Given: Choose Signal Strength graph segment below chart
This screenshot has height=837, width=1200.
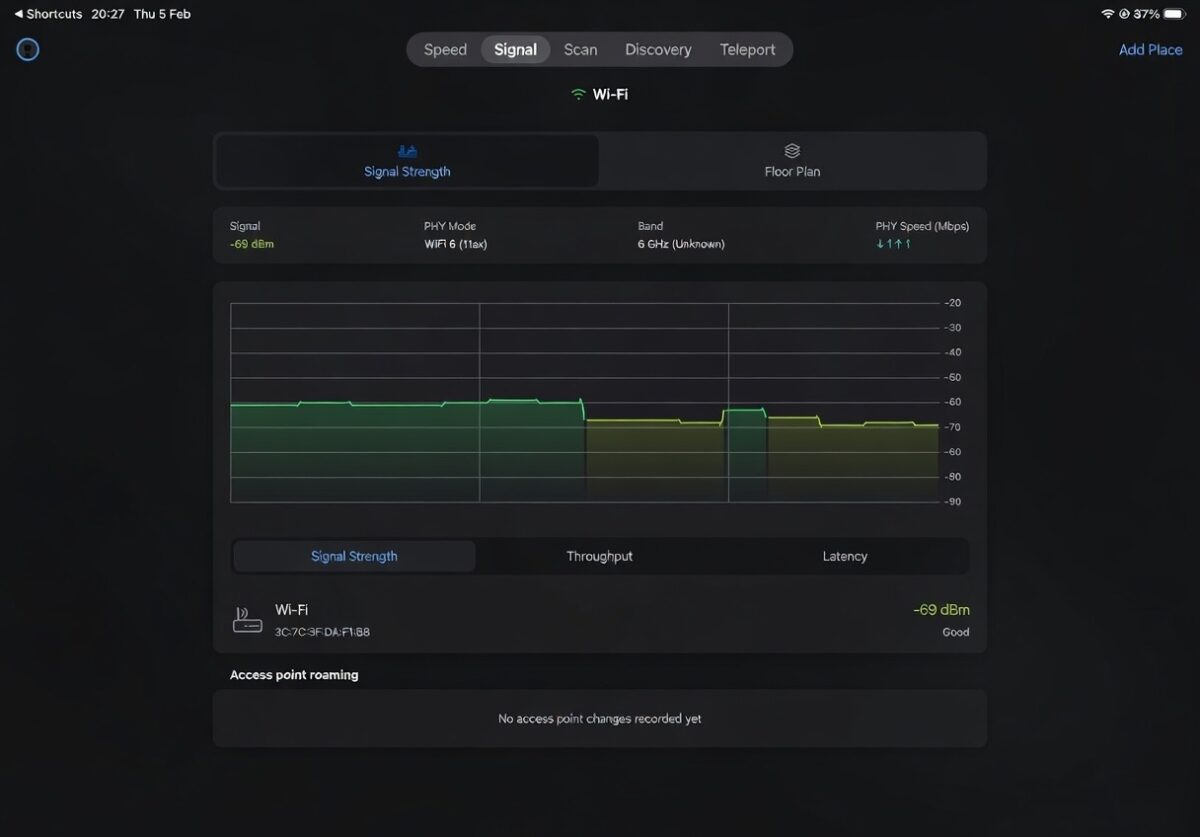Looking at the screenshot, I should point(354,556).
